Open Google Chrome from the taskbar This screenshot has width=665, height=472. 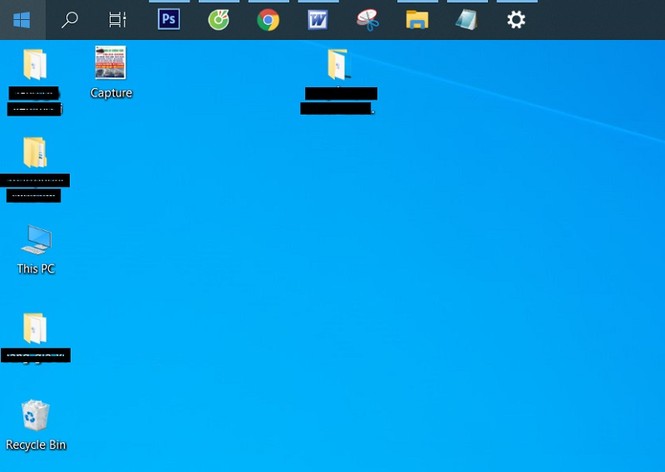268,20
